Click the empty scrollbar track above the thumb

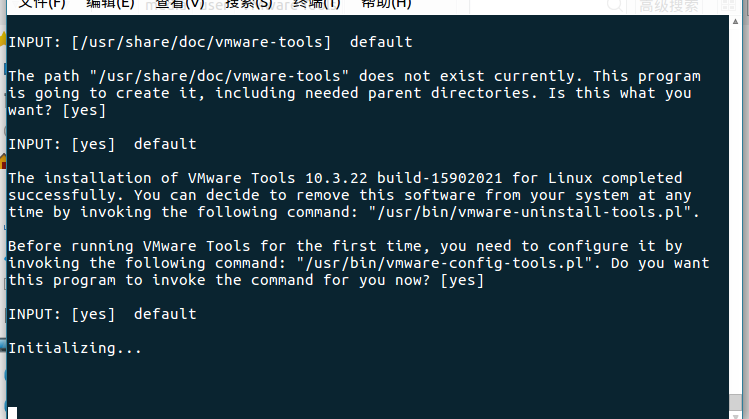(x=735, y=210)
